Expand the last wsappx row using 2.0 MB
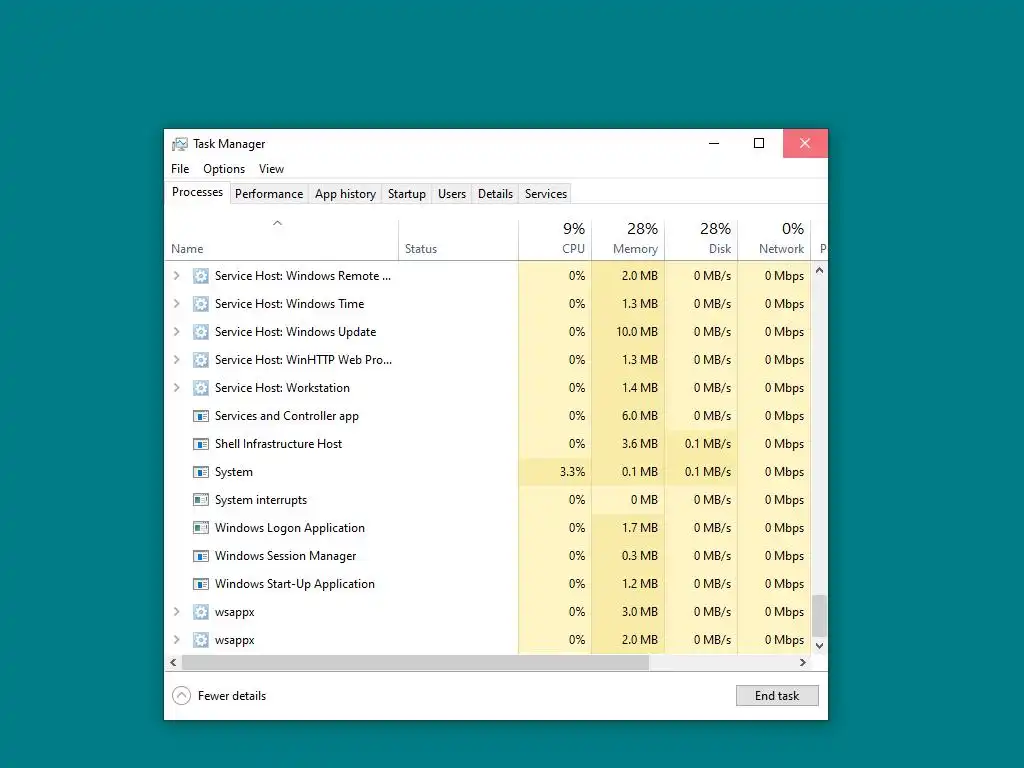 point(176,640)
